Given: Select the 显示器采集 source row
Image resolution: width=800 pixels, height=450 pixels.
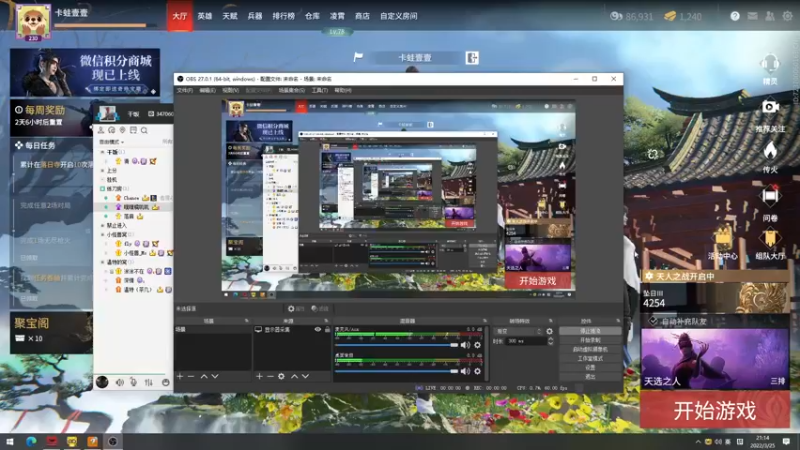Looking at the screenshot, I should click(x=292, y=330).
